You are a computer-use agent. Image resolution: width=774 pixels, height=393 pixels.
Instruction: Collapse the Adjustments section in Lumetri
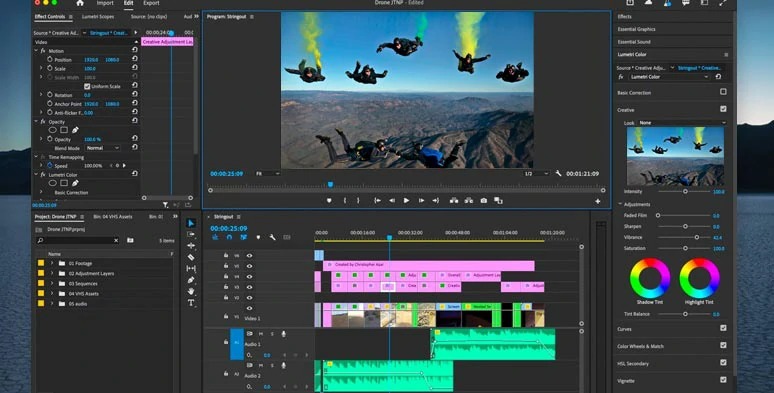[x=620, y=204]
